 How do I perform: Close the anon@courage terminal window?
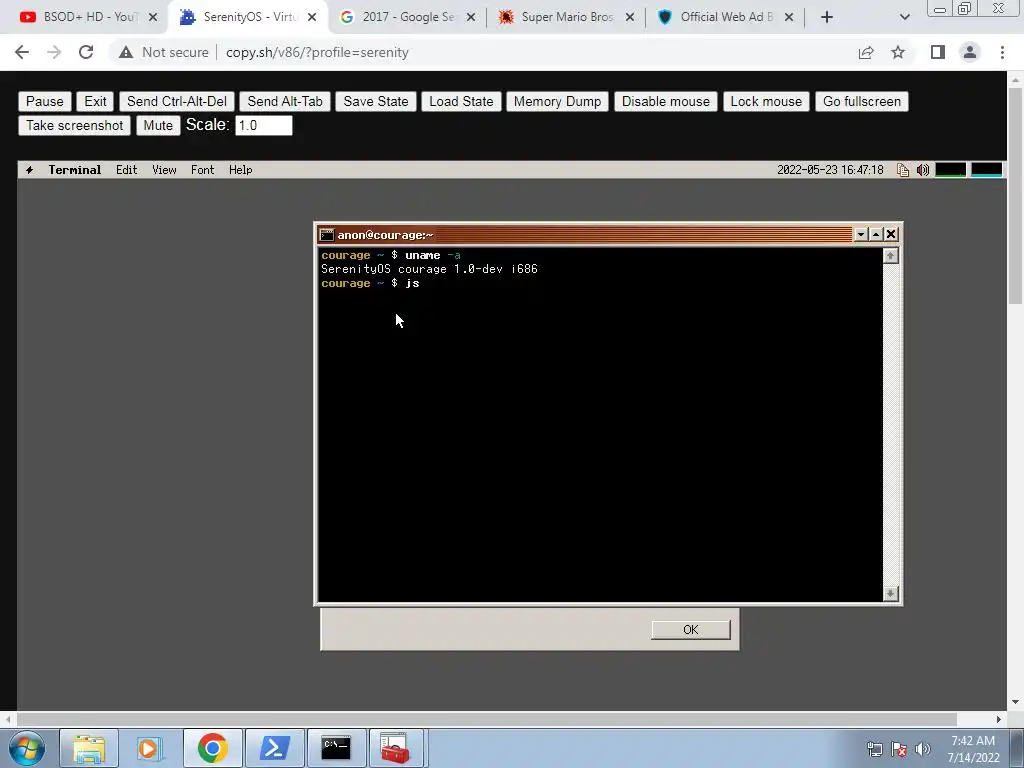[891, 234]
